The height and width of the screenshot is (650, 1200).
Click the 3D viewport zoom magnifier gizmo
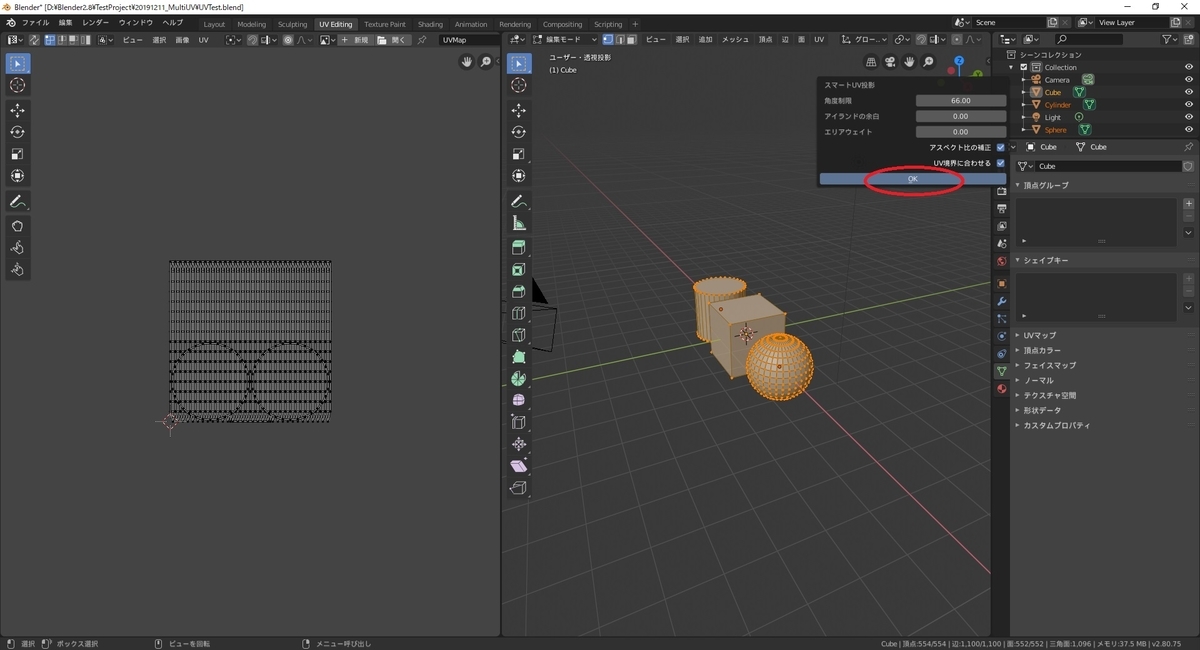[929, 62]
